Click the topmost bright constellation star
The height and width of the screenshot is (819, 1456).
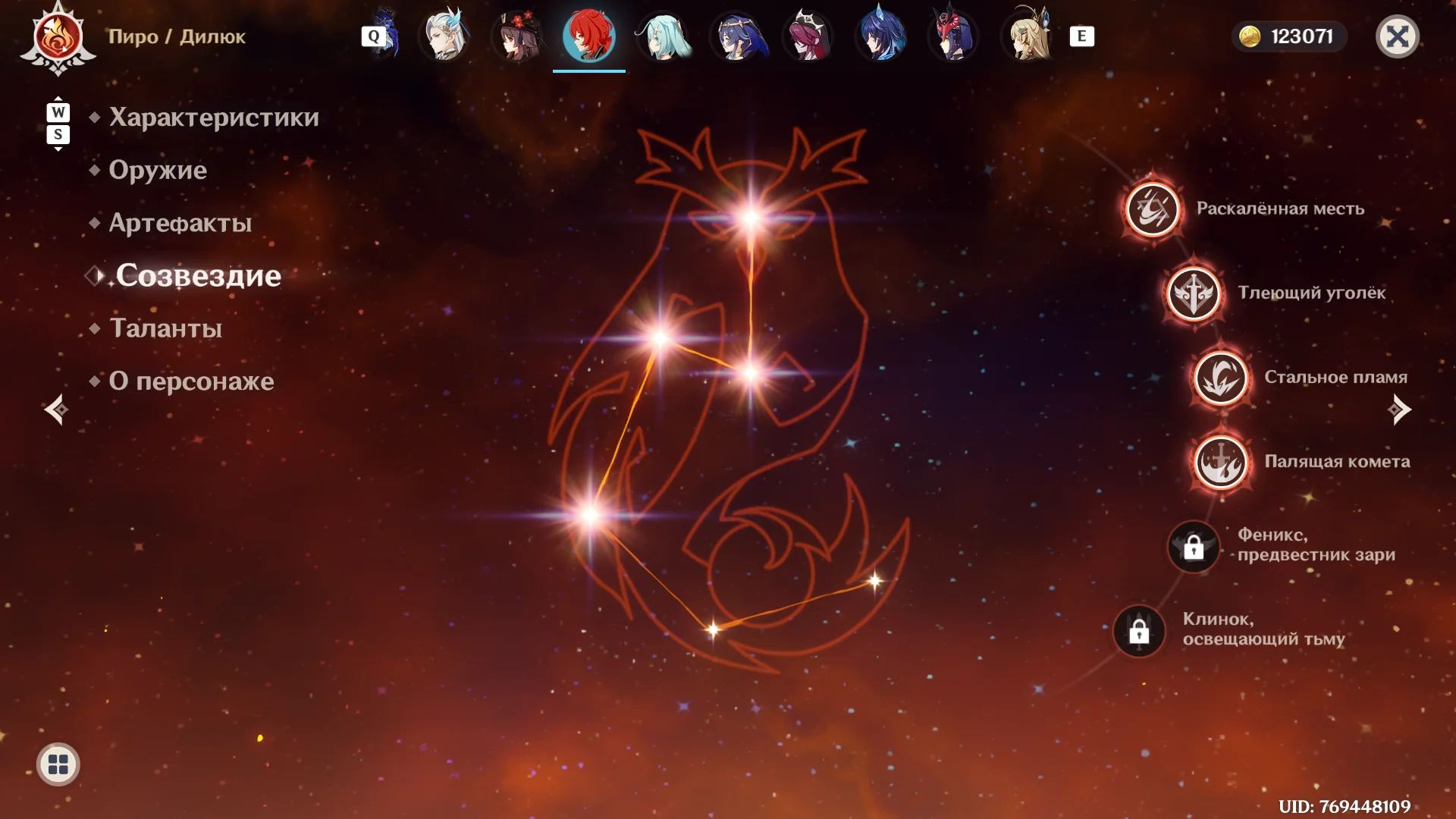(x=751, y=218)
